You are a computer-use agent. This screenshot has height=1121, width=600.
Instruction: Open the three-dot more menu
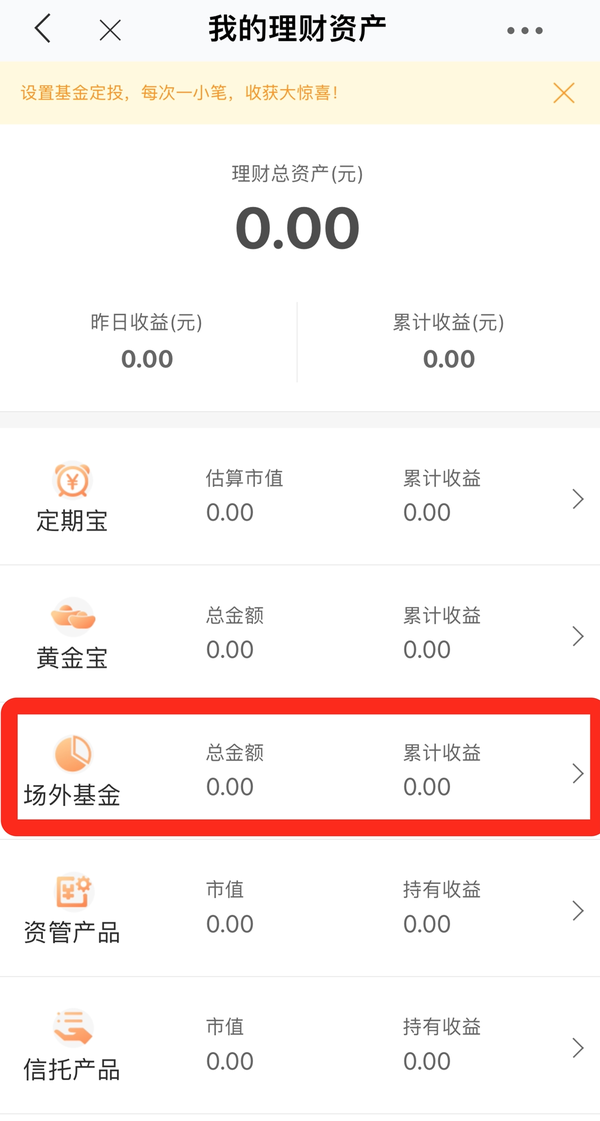pyautogui.click(x=524, y=30)
